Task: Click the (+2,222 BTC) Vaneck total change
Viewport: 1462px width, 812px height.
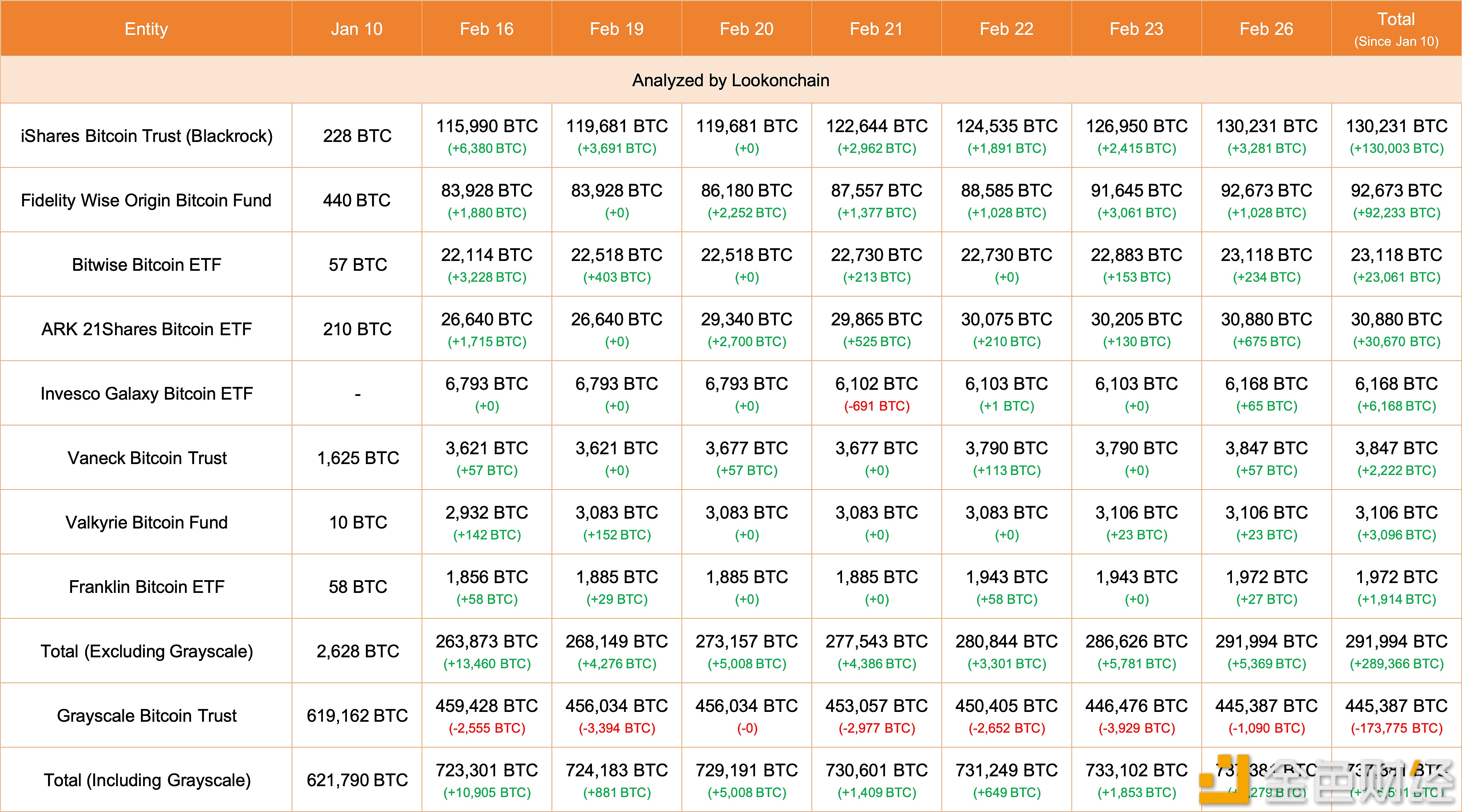Action: [x=1396, y=471]
